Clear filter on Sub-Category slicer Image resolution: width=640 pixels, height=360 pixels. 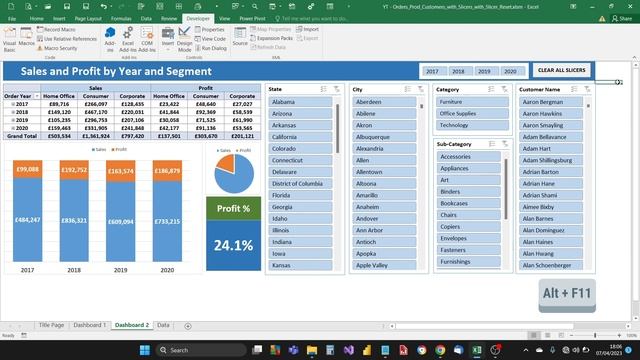click(x=505, y=144)
